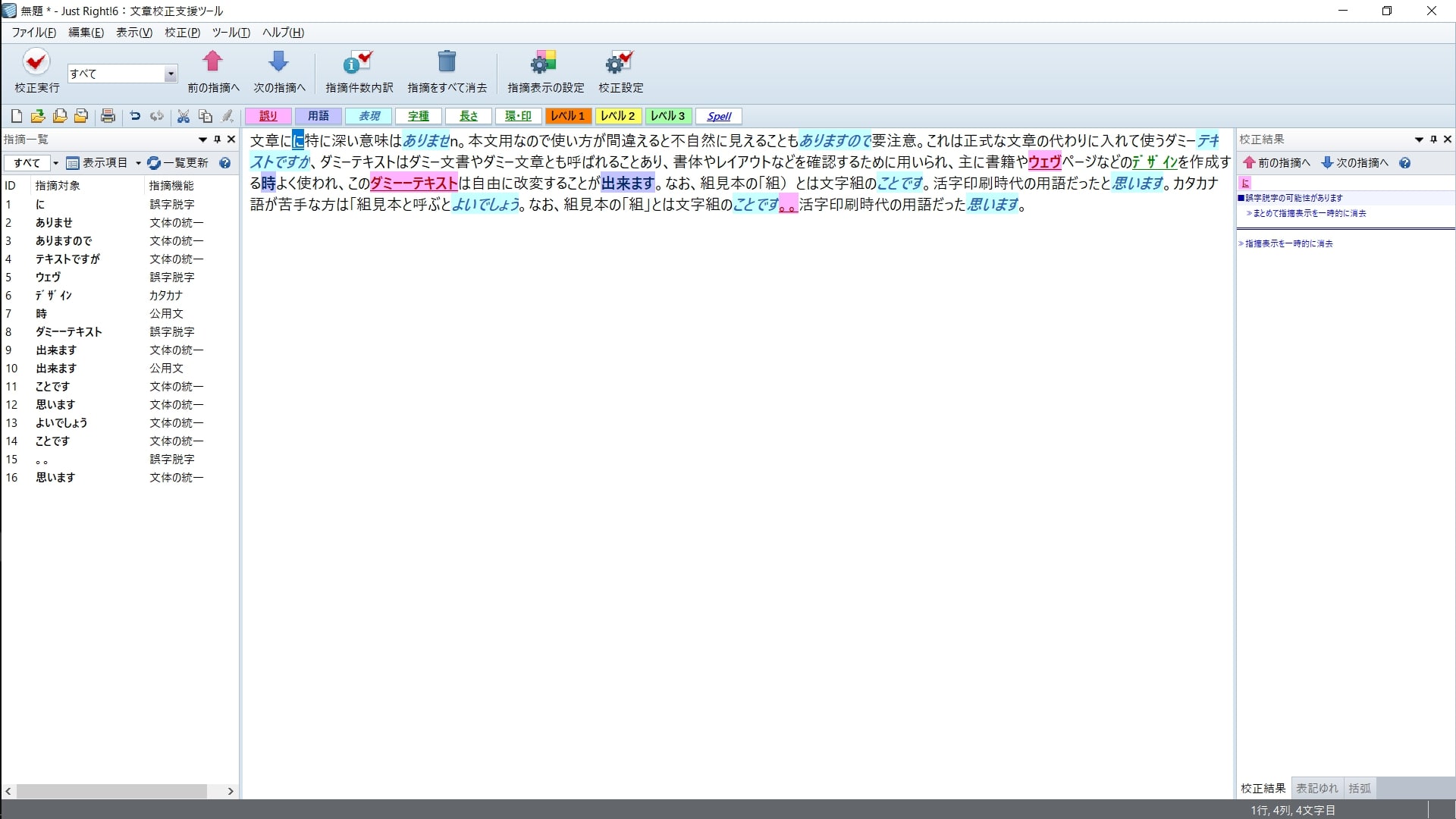Click the print icon in small toolbar
Viewport: 1456px width, 819px height.
(x=108, y=116)
